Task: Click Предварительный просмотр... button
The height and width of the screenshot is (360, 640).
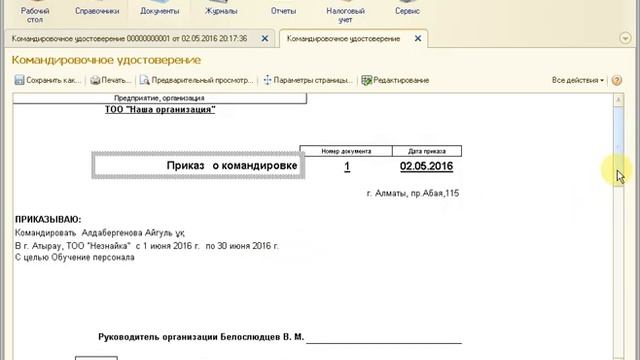Action: [x=196, y=80]
